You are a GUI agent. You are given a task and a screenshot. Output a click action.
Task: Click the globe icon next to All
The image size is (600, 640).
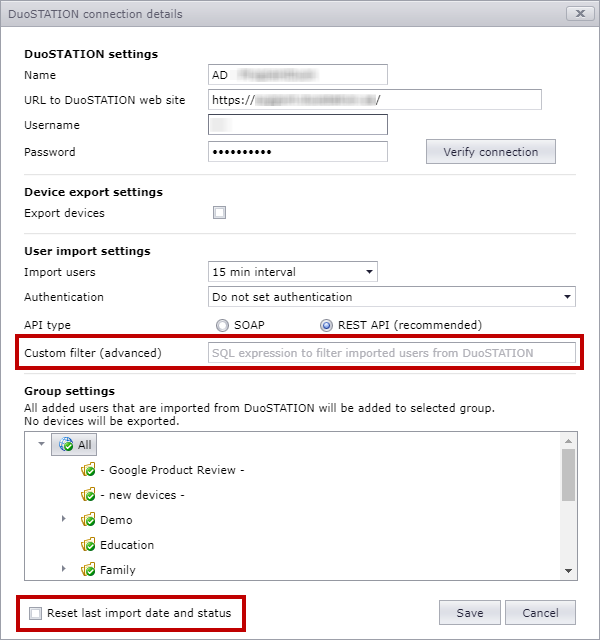pyautogui.click(x=66, y=444)
